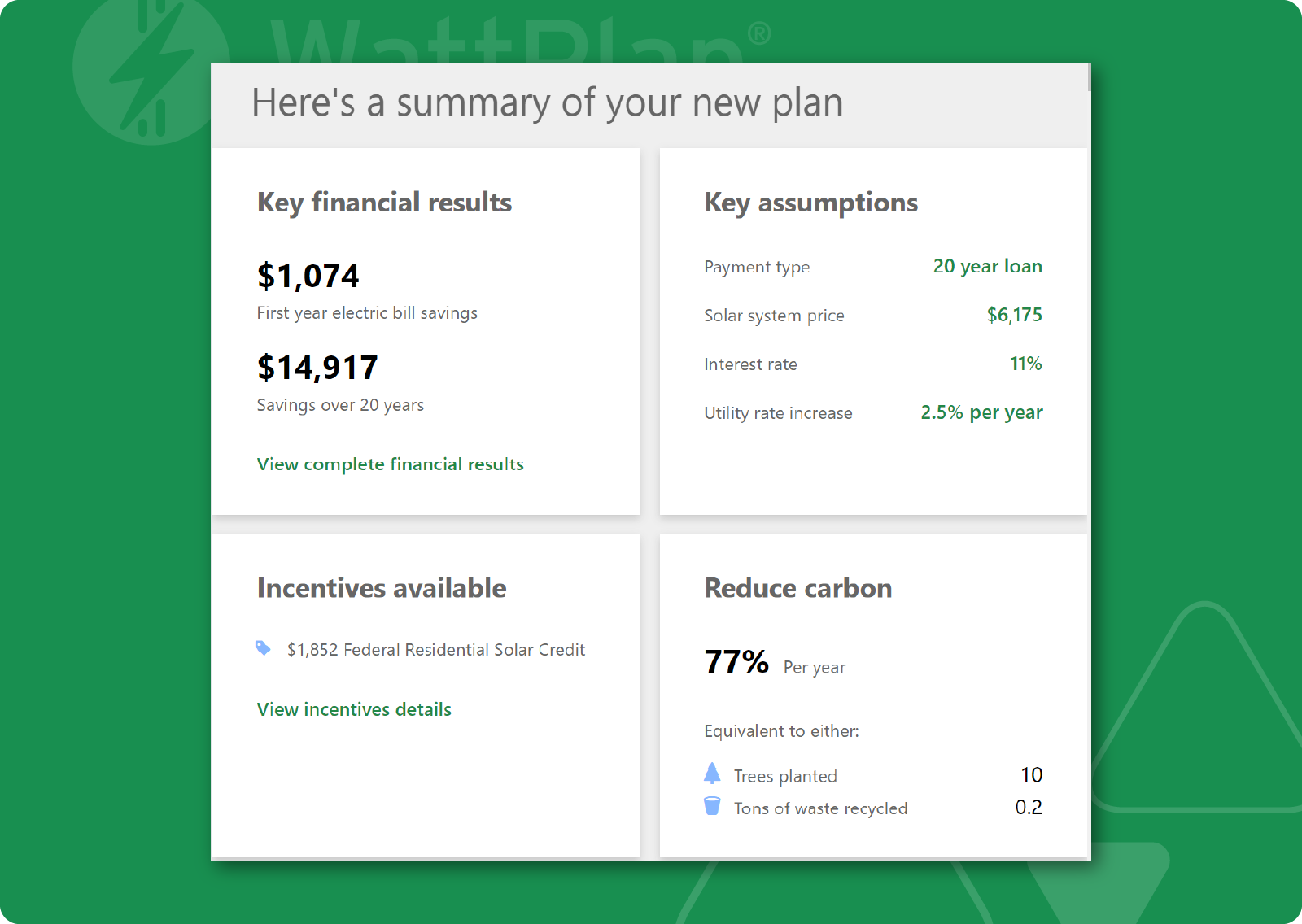Click the 11% interest rate value
The width and height of the screenshot is (1302, 924).
click(x=1025, y=364)
